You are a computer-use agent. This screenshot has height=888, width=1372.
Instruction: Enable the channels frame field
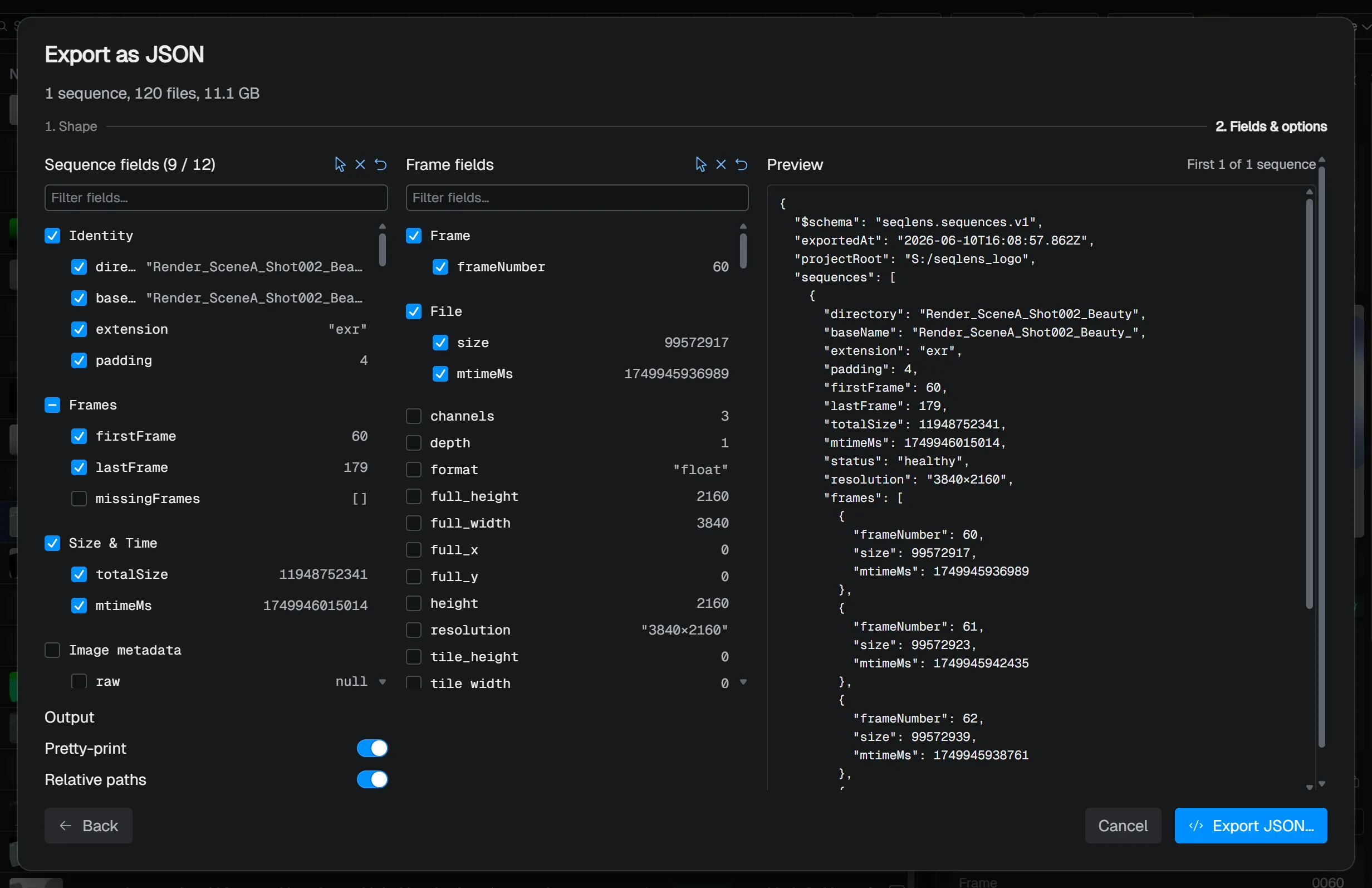pyautogui.click(x=414, y=416)
